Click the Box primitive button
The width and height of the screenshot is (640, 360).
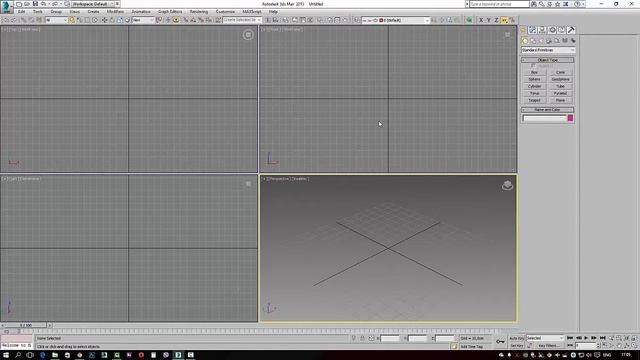coord(534,72)
